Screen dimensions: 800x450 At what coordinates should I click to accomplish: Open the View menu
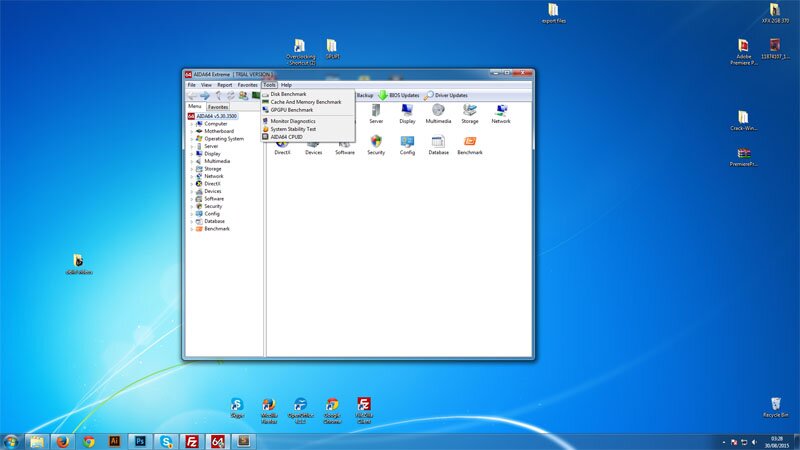click(206, 85)
